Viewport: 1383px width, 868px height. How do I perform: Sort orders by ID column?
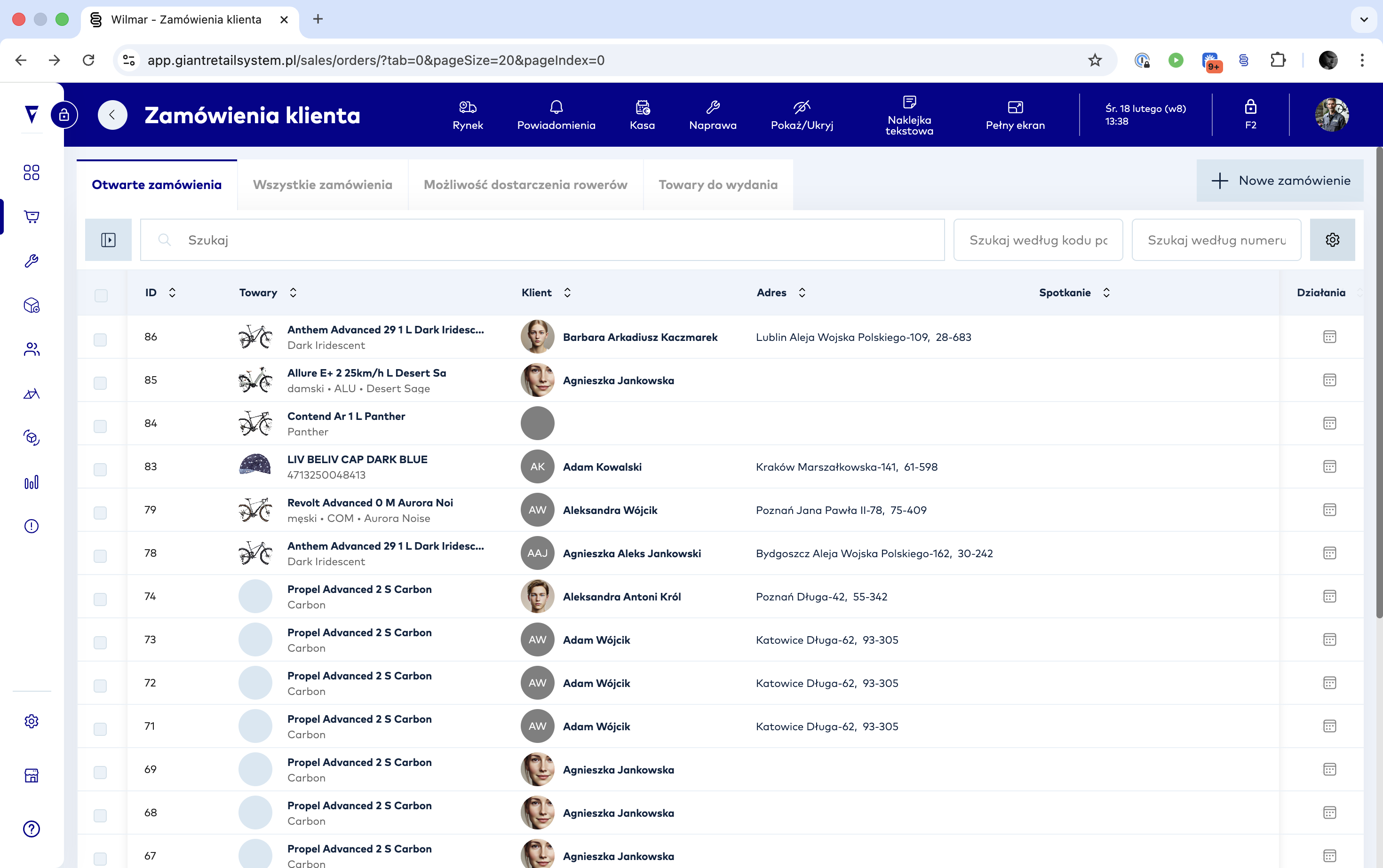click(x=171, y=293)
